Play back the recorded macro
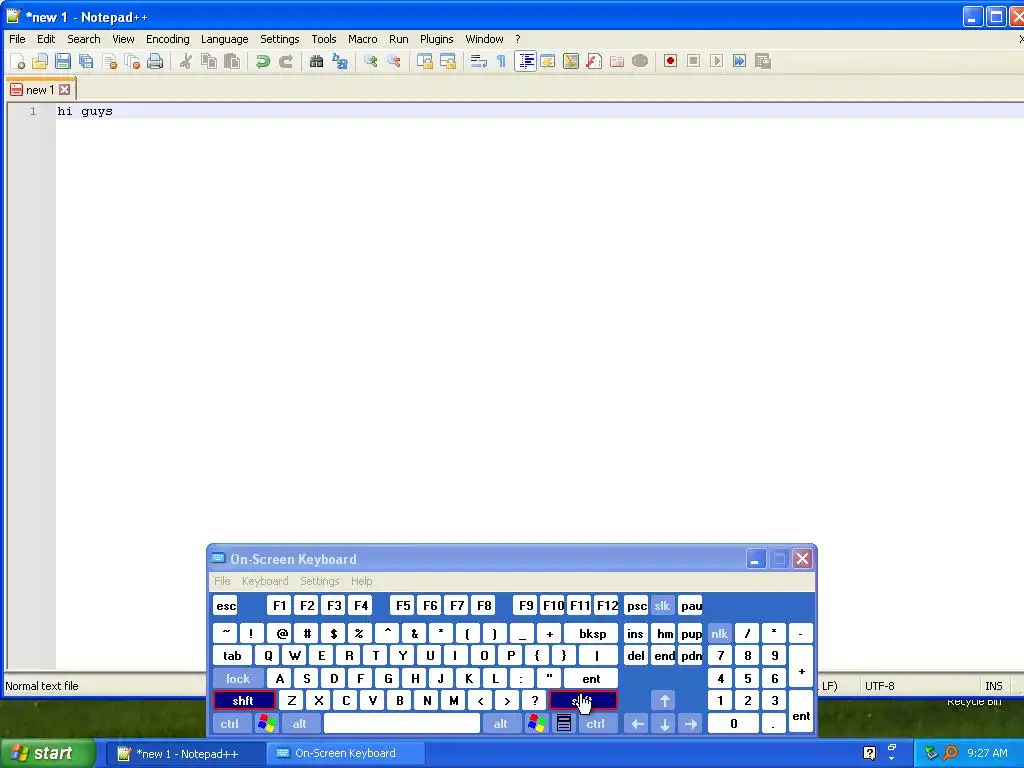Image resolution: width=1024 pixels, height=768 pixels. tap(716, 61)
